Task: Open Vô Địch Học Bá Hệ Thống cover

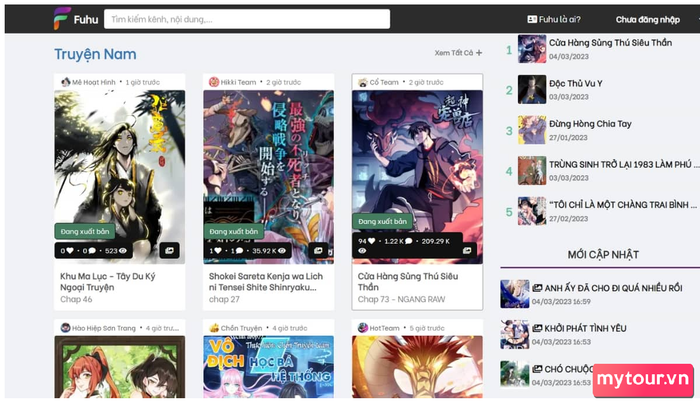Action: 268,367
